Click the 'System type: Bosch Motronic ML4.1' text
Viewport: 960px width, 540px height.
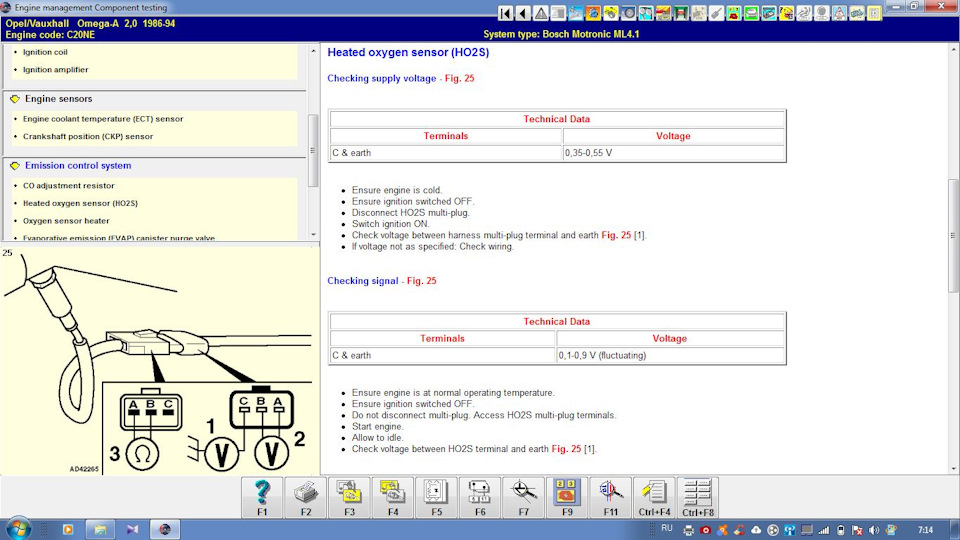coord(561,34)
